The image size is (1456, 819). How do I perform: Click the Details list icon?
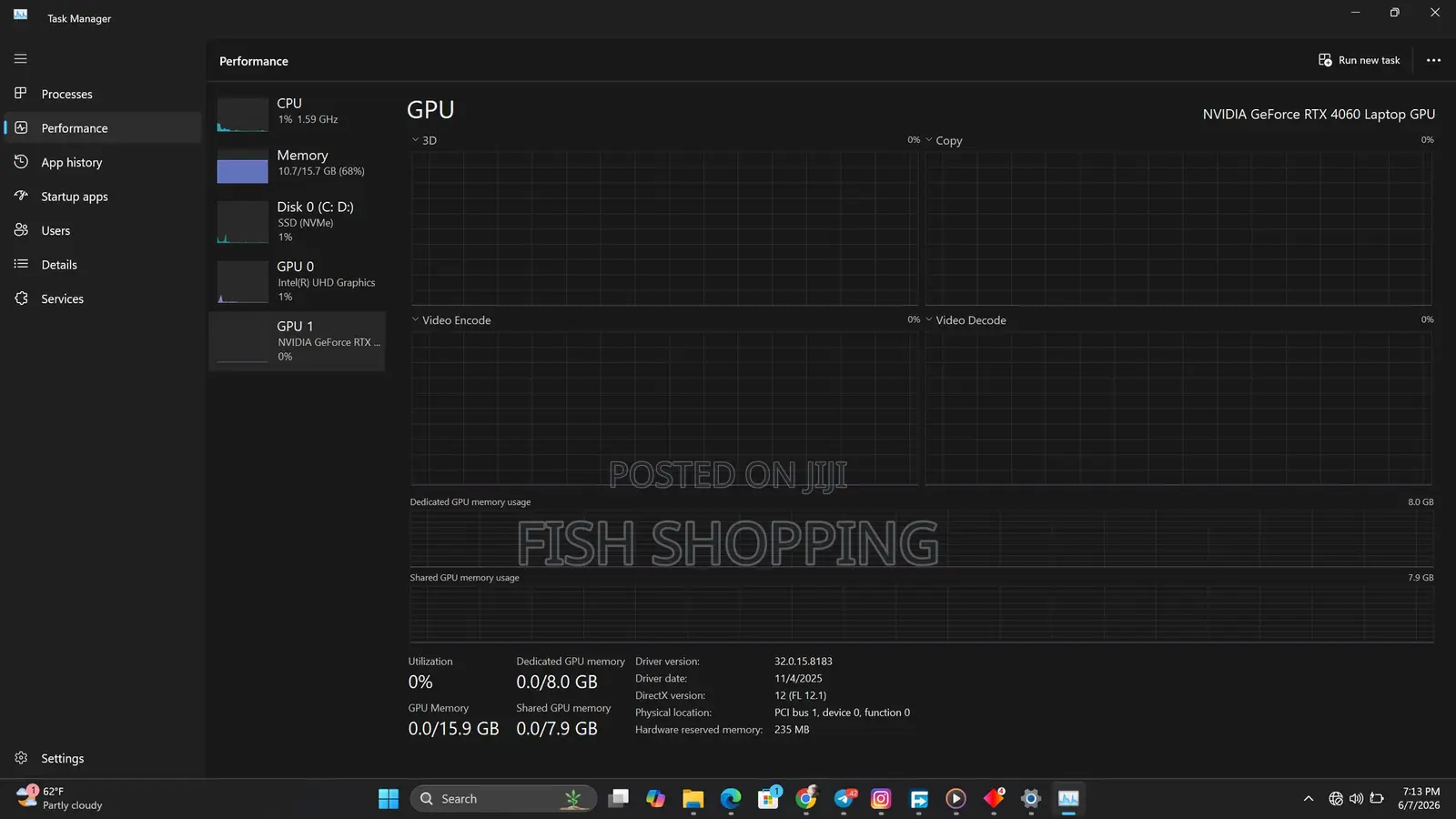21,264
